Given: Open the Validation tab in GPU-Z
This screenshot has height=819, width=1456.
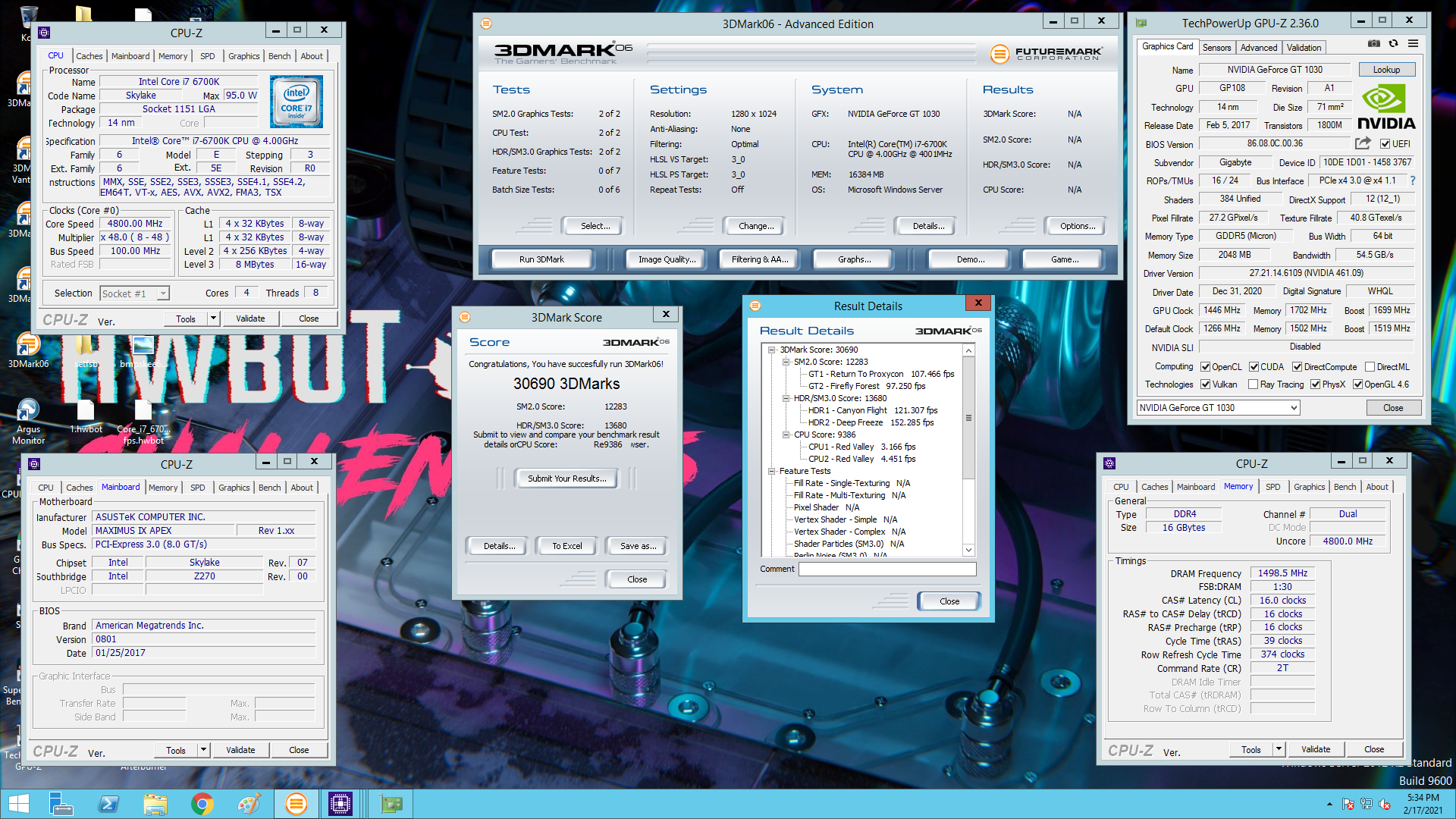Looking at the screenshot, I should pyautogui.click(x=1304, y=48).
